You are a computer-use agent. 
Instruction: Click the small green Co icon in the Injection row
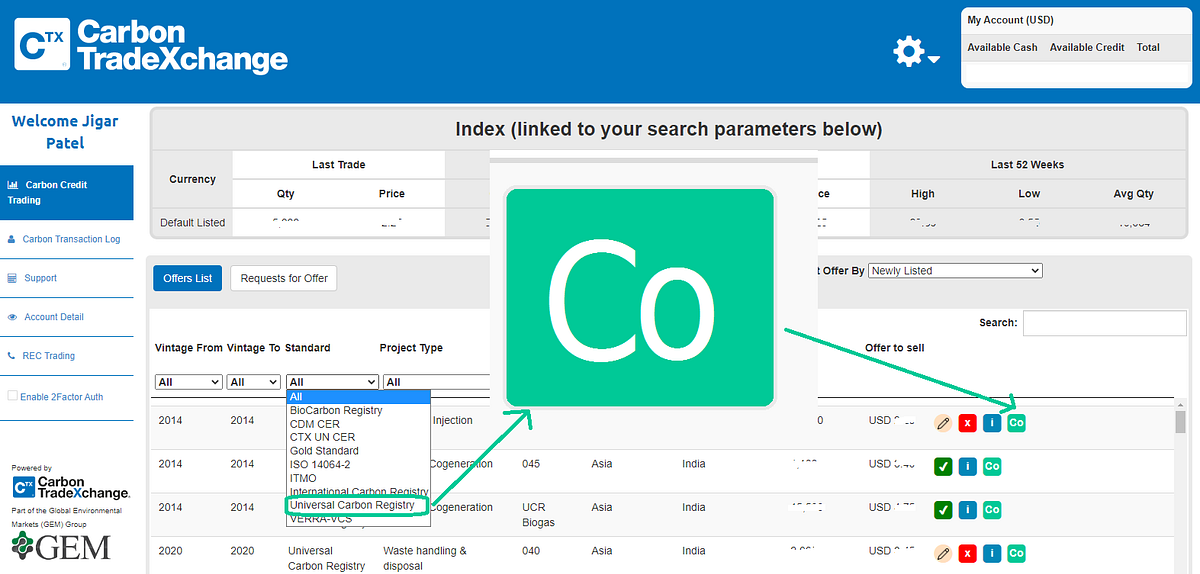click(1016, 423)
